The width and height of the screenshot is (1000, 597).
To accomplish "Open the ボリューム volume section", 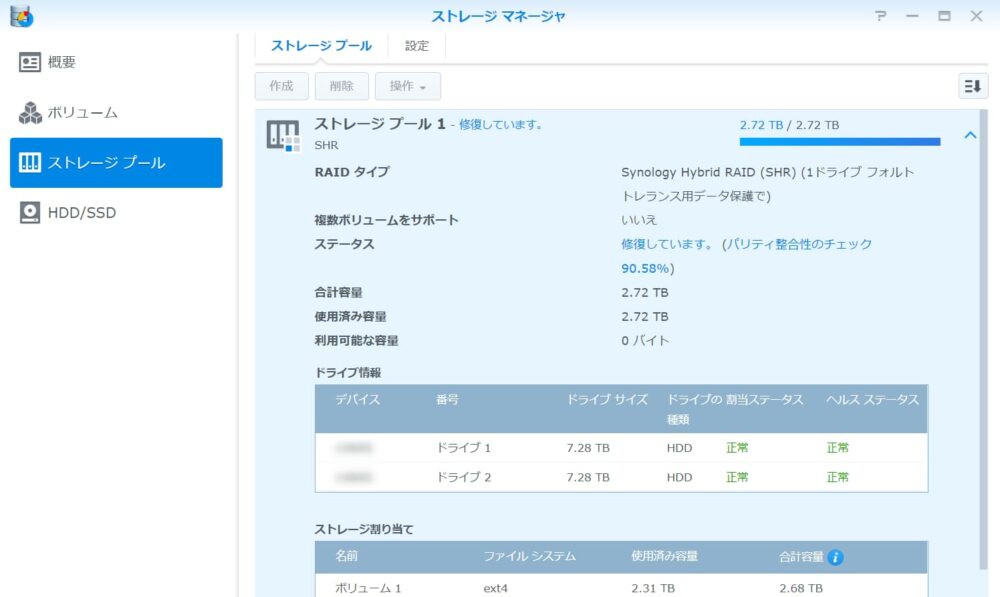I will pyautogui.click(x=116, y=112).
